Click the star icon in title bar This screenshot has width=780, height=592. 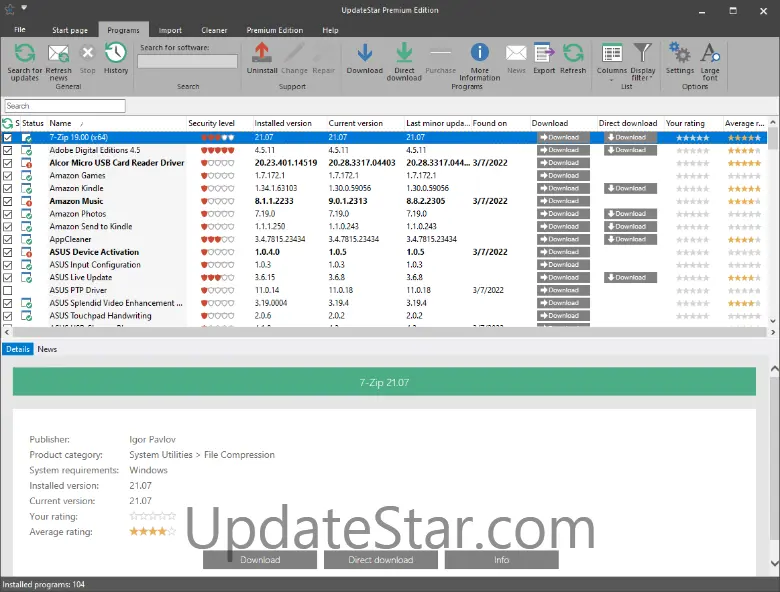[x=9, y=9]
